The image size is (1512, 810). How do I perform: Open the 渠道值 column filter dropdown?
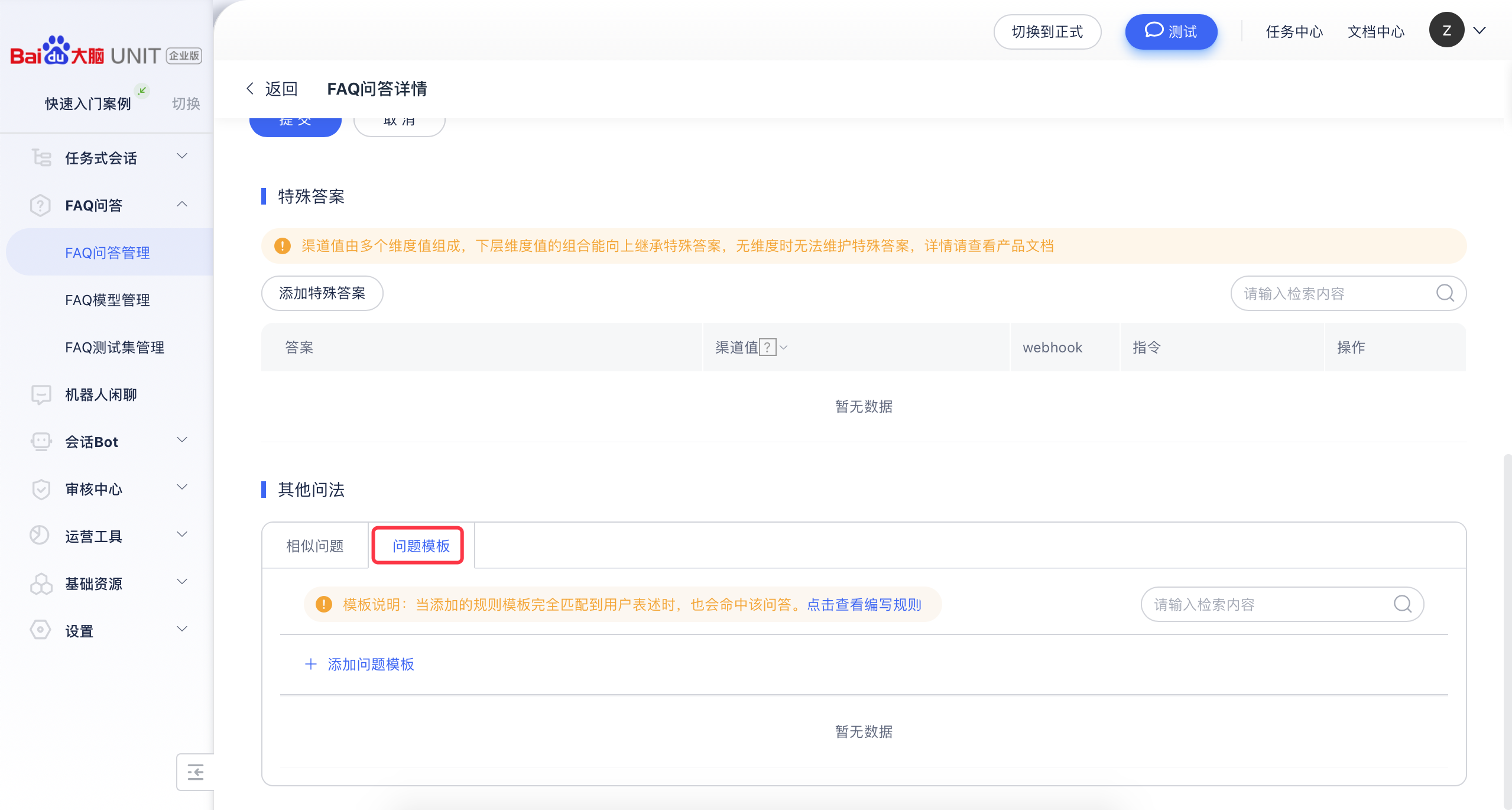[x=784, y=348]
